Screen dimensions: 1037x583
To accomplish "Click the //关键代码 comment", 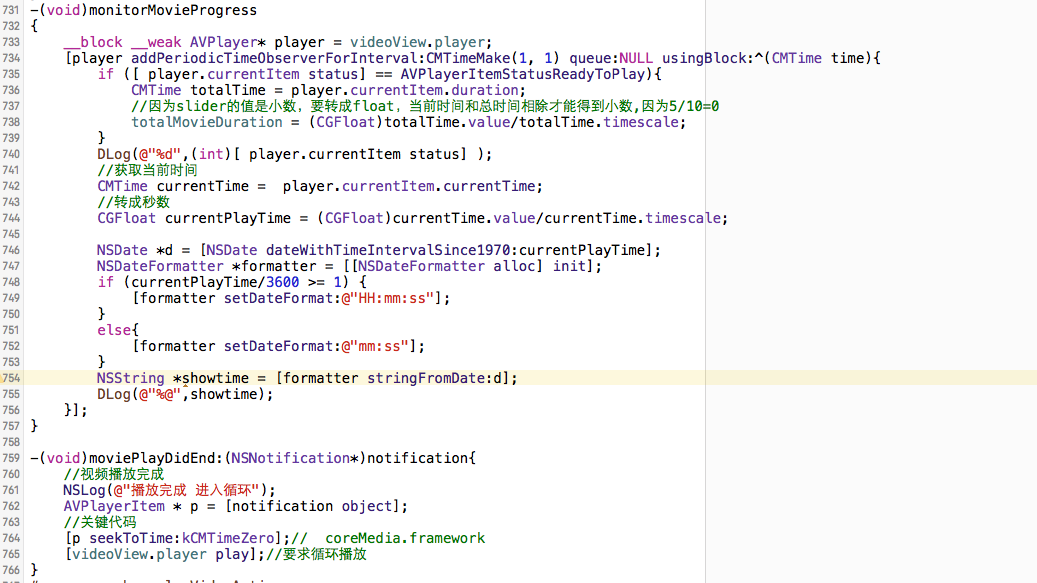I will click(100, 522).
